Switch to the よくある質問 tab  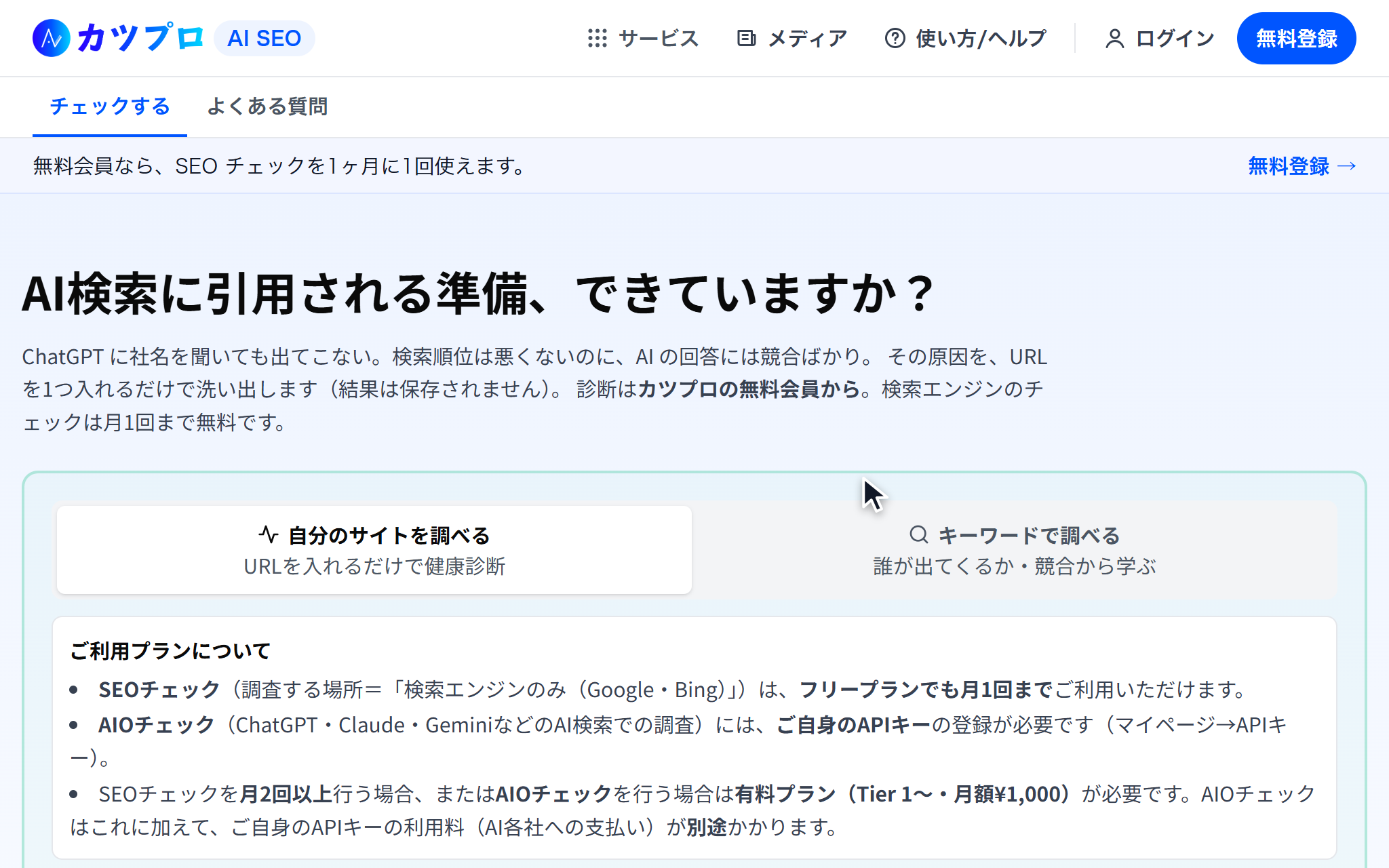[x=267, y=106]
